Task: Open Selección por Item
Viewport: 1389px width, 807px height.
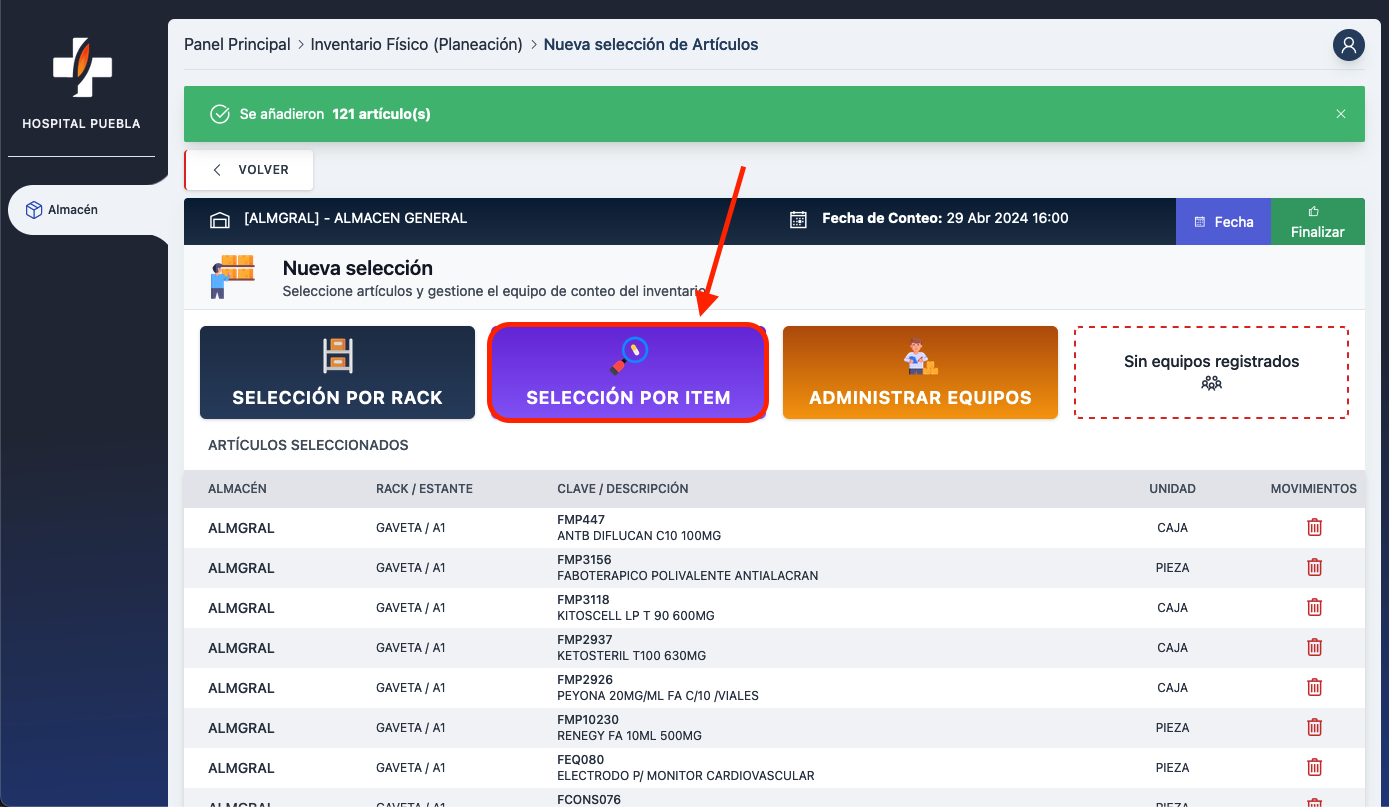Action: pyautogui.click(x=628, y=372)
